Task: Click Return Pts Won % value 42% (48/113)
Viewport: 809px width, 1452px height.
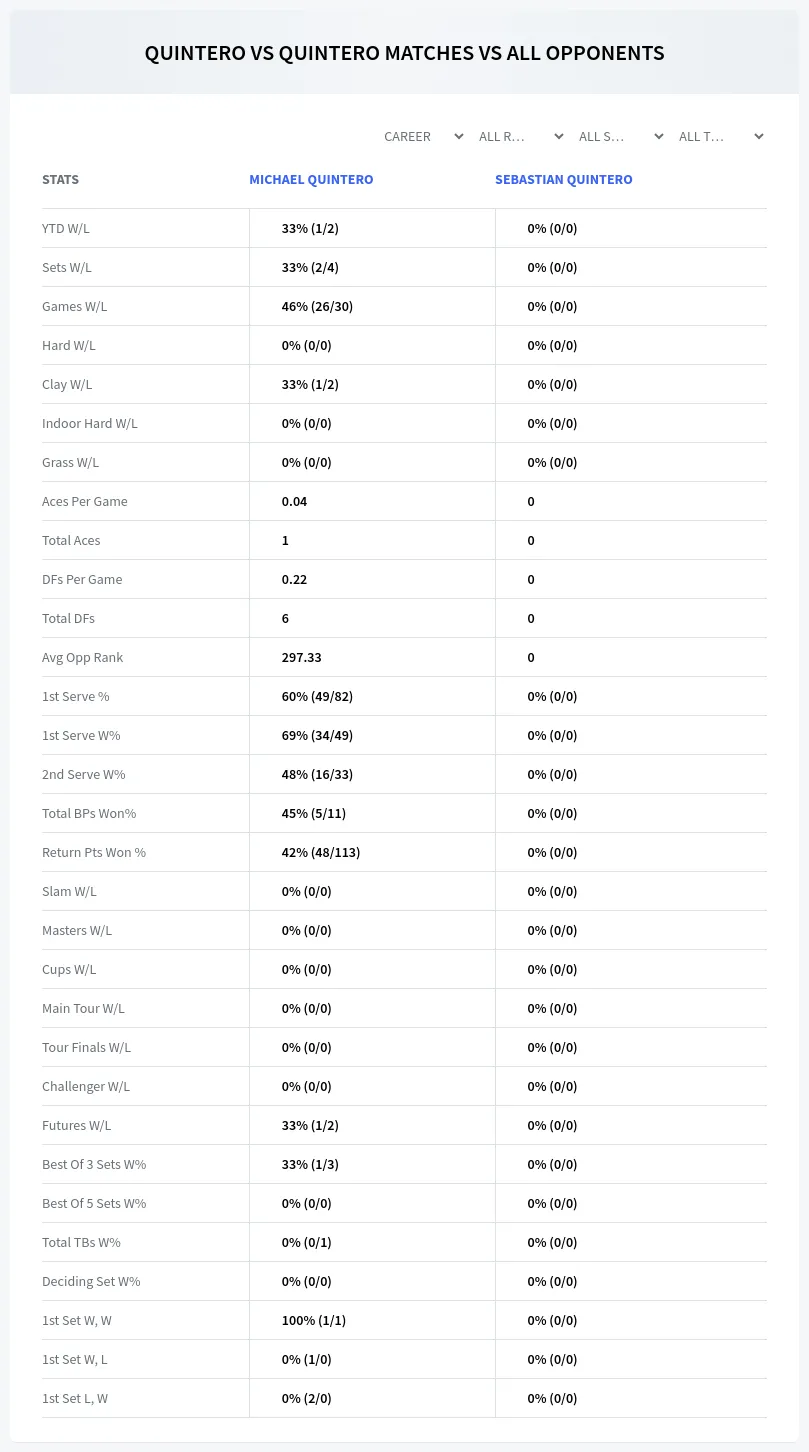Action: (x=321, y=852)
